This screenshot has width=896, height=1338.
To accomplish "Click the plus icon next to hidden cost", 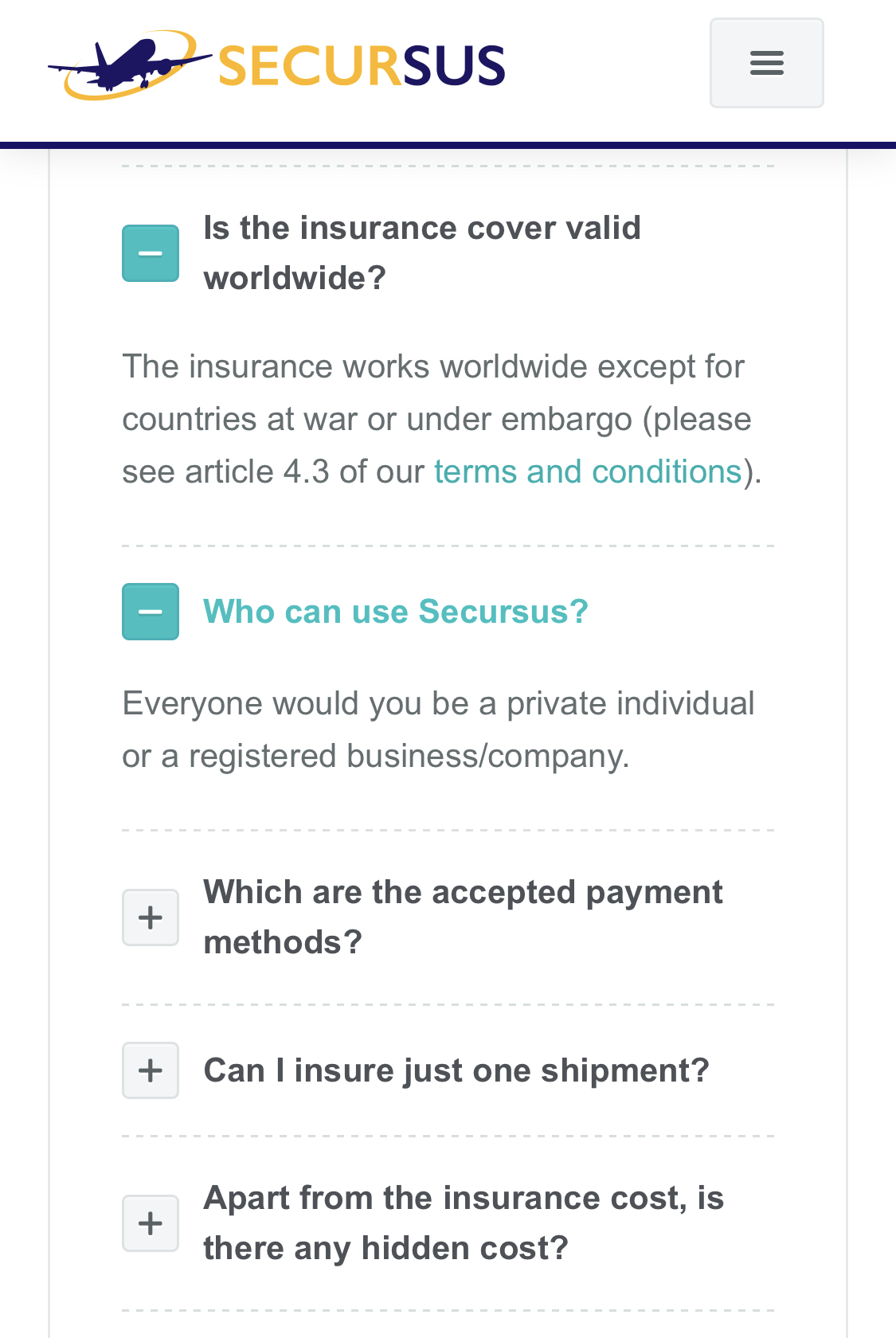I will [x=151, y=1223].
